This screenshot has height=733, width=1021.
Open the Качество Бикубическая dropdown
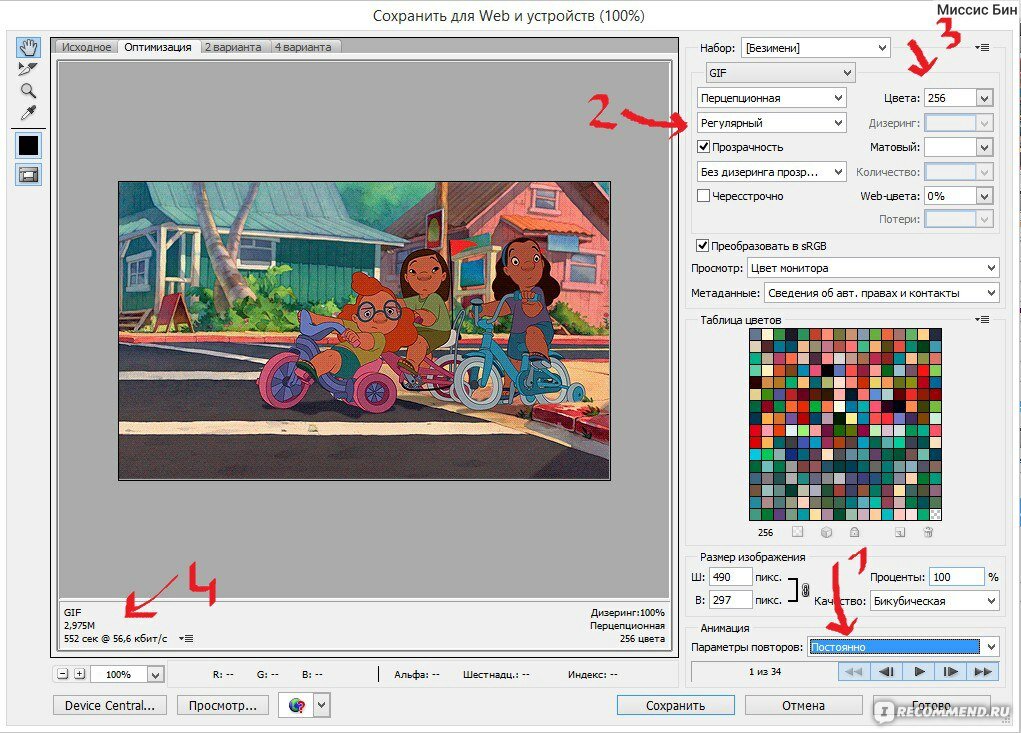[934, 601]
